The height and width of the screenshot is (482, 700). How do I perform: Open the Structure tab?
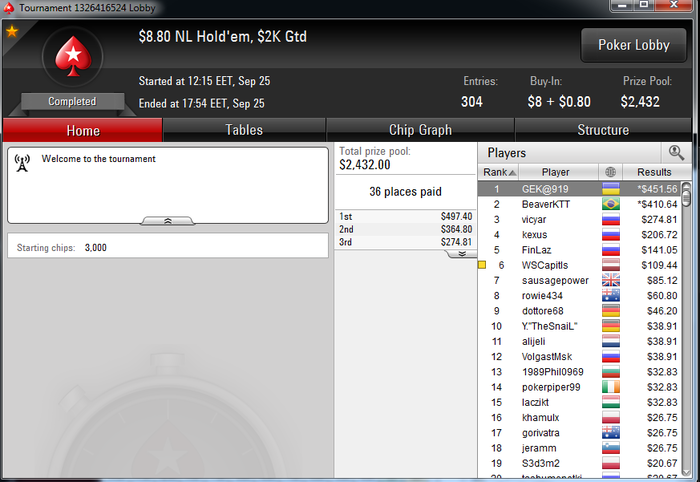click(x=603, y=130)
